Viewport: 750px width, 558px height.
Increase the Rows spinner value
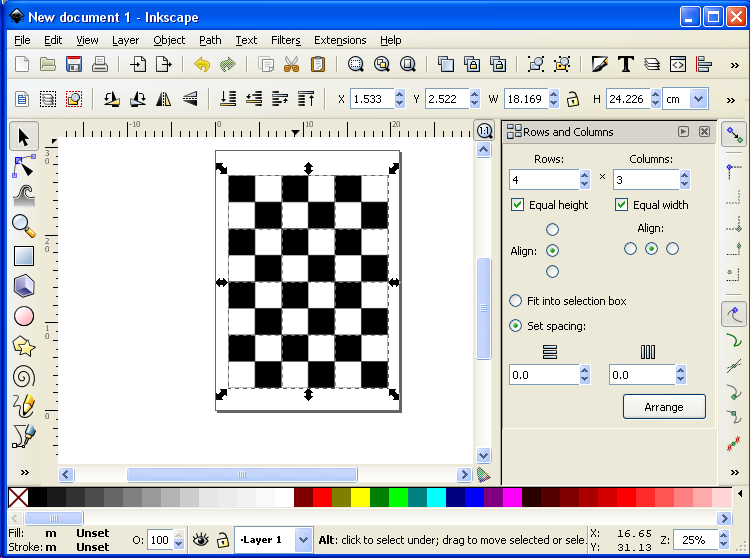pyautogui.click(x=585, y=175)
